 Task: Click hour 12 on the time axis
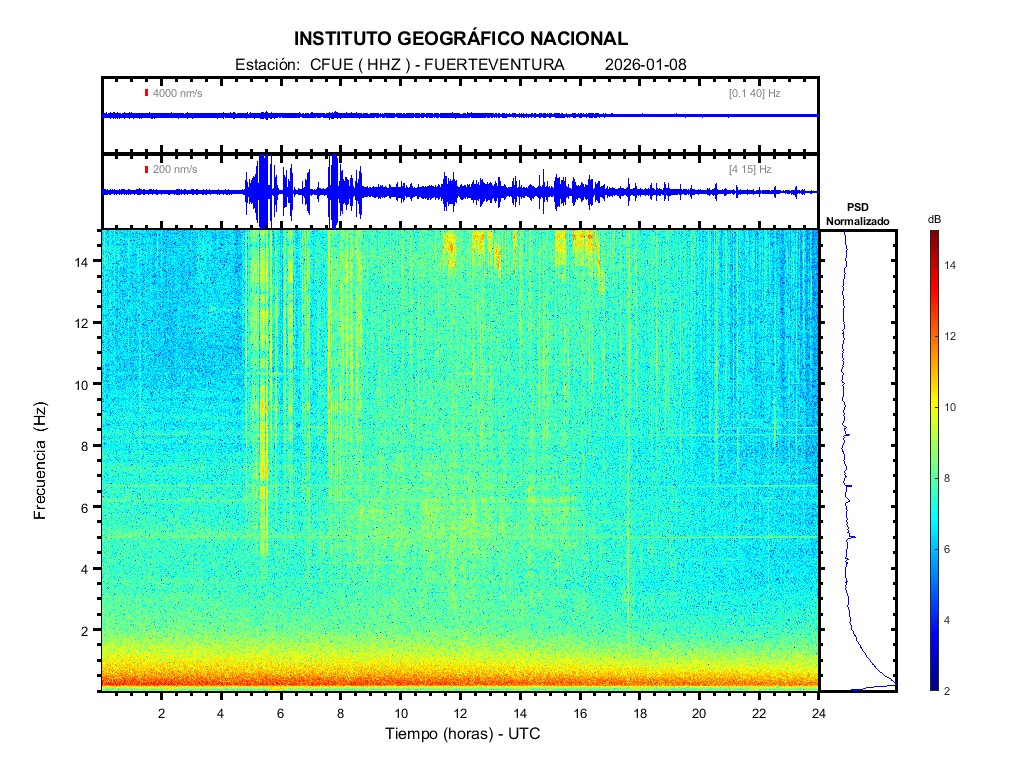coord(460,713)
